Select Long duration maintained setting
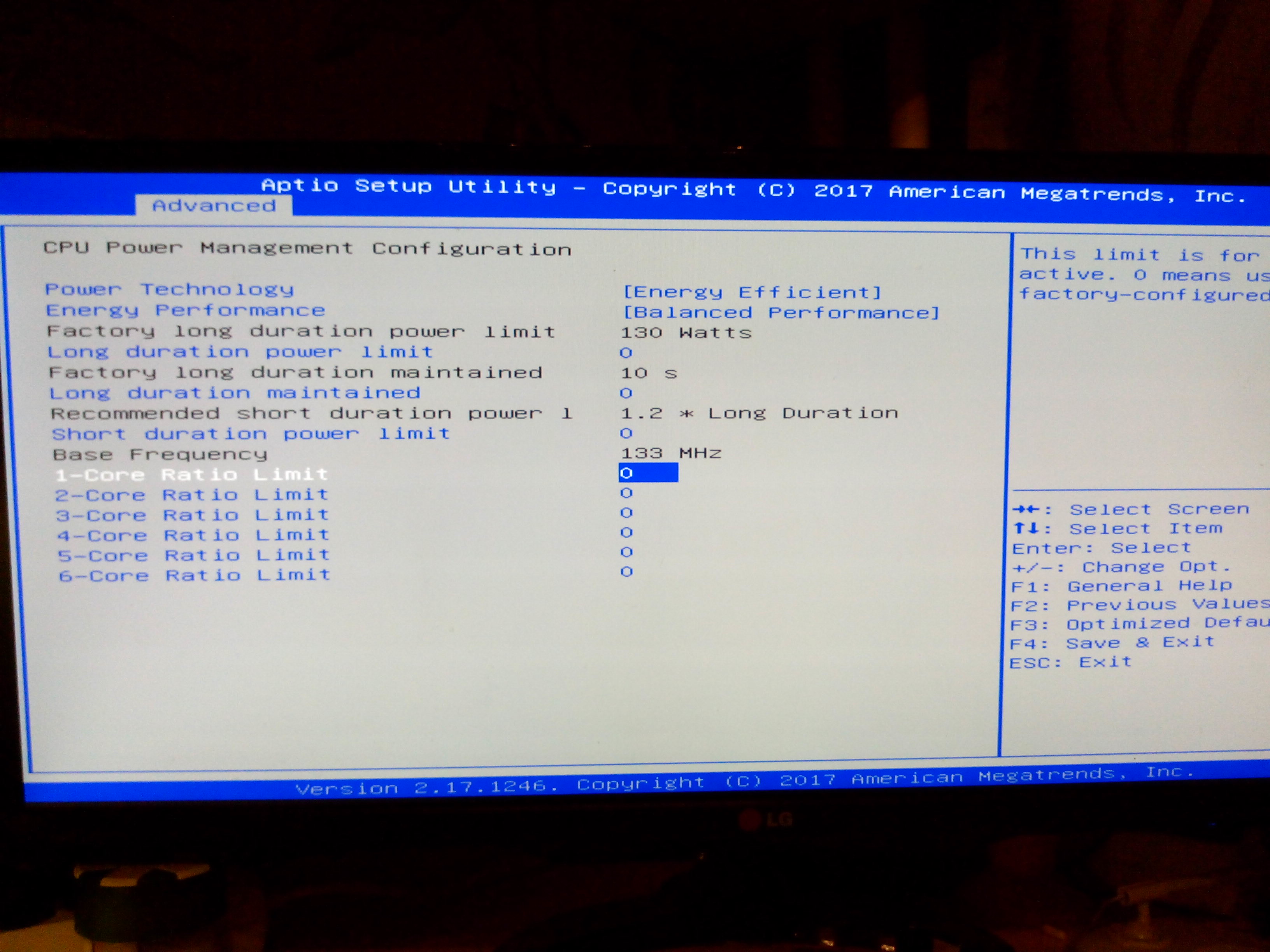The image size is (1270, 952). point(235,393)
